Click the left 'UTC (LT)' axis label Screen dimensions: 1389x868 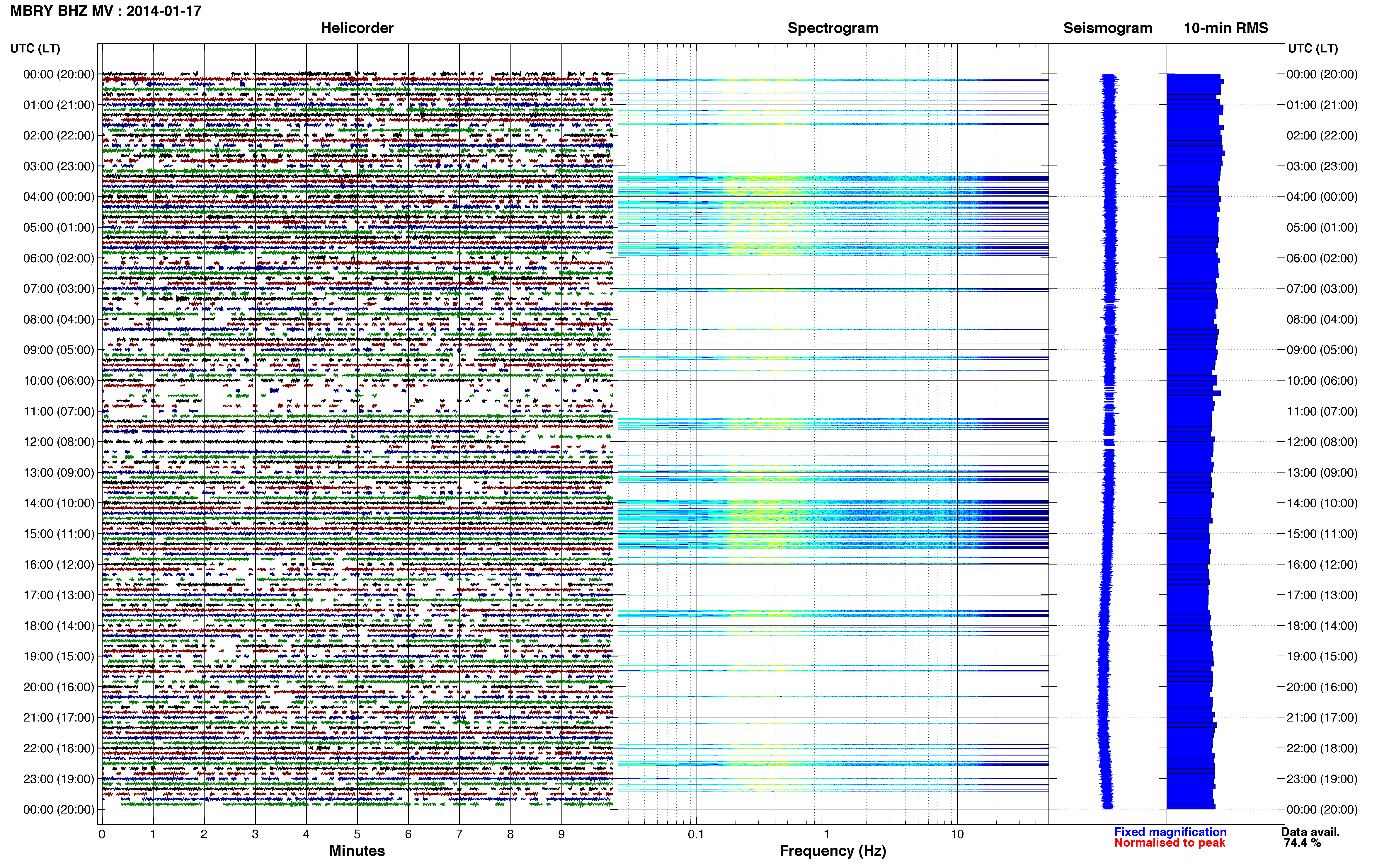35,48
